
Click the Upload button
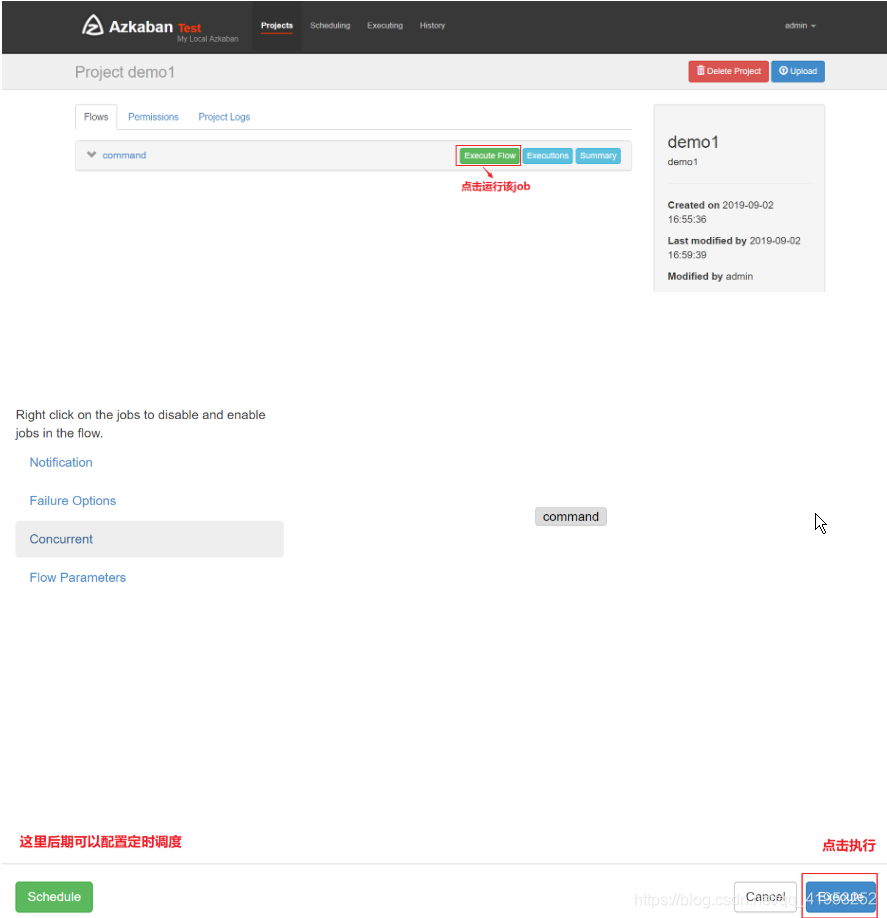[797, 71]
